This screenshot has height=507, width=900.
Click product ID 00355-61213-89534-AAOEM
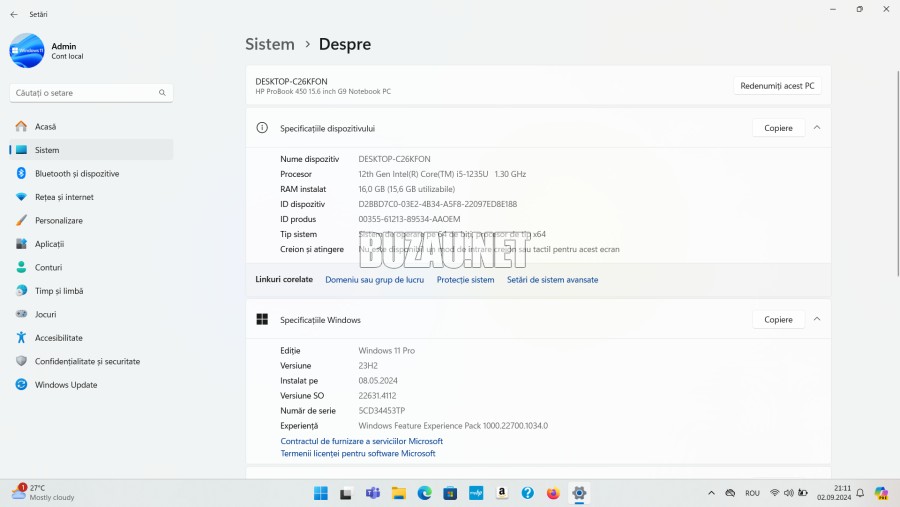tap(409, 219)
